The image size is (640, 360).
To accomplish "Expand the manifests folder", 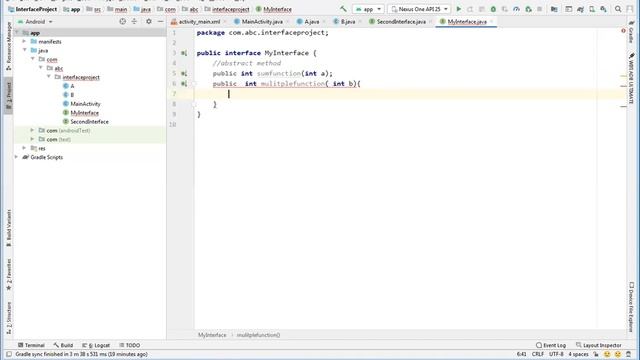I will pyautogui.click(x=24, y=41).
